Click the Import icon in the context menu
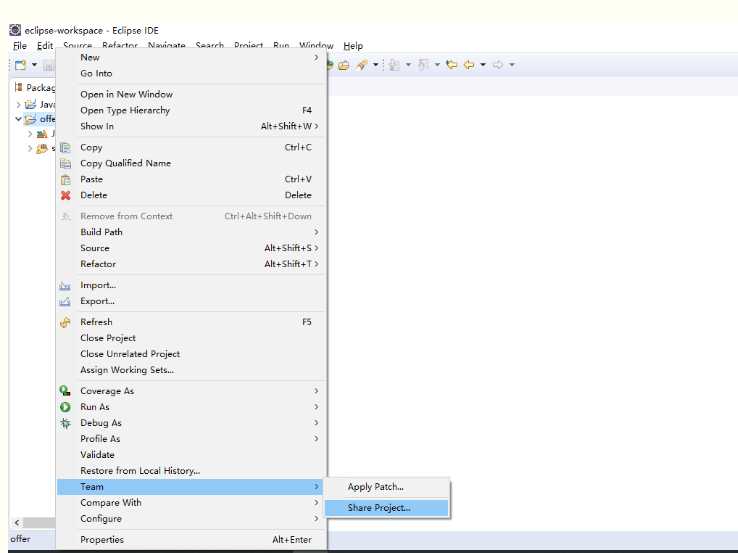The height and width of the screenshot is (553, 738). 65,285
